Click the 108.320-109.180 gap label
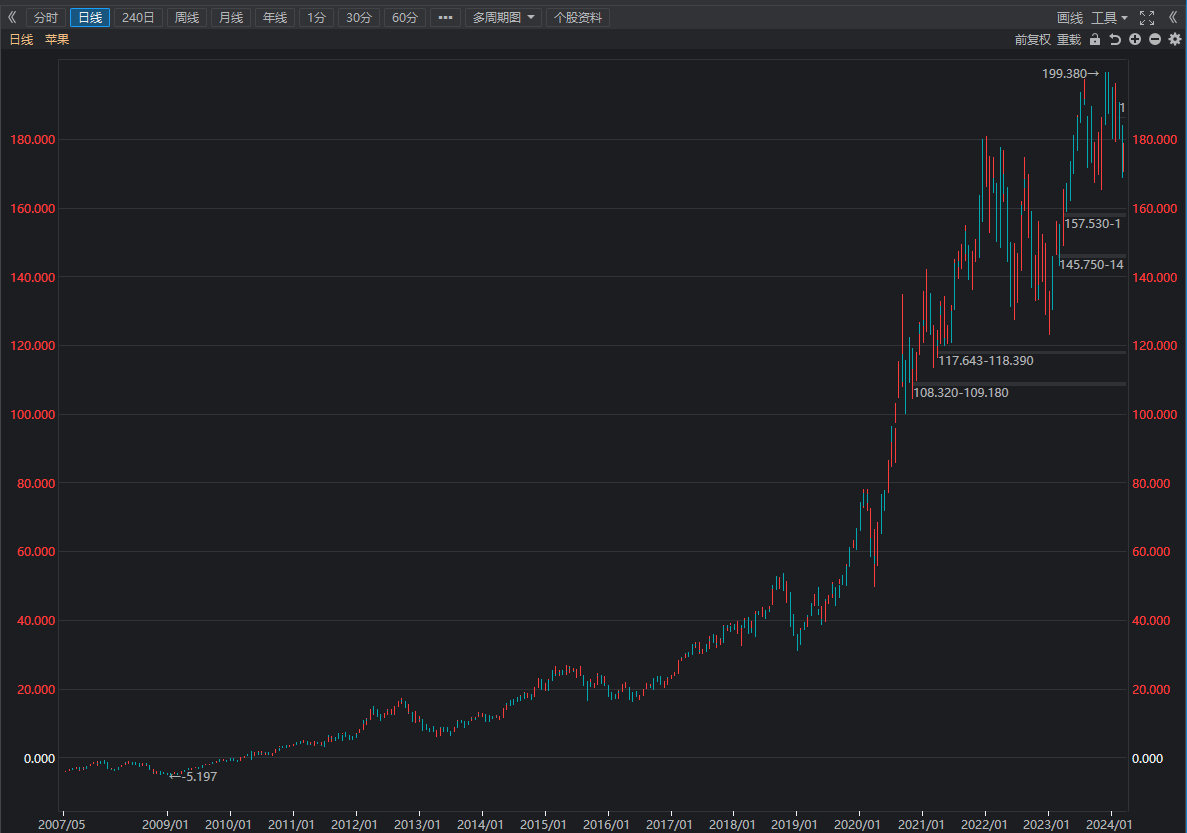 click(x=961, y=392)
